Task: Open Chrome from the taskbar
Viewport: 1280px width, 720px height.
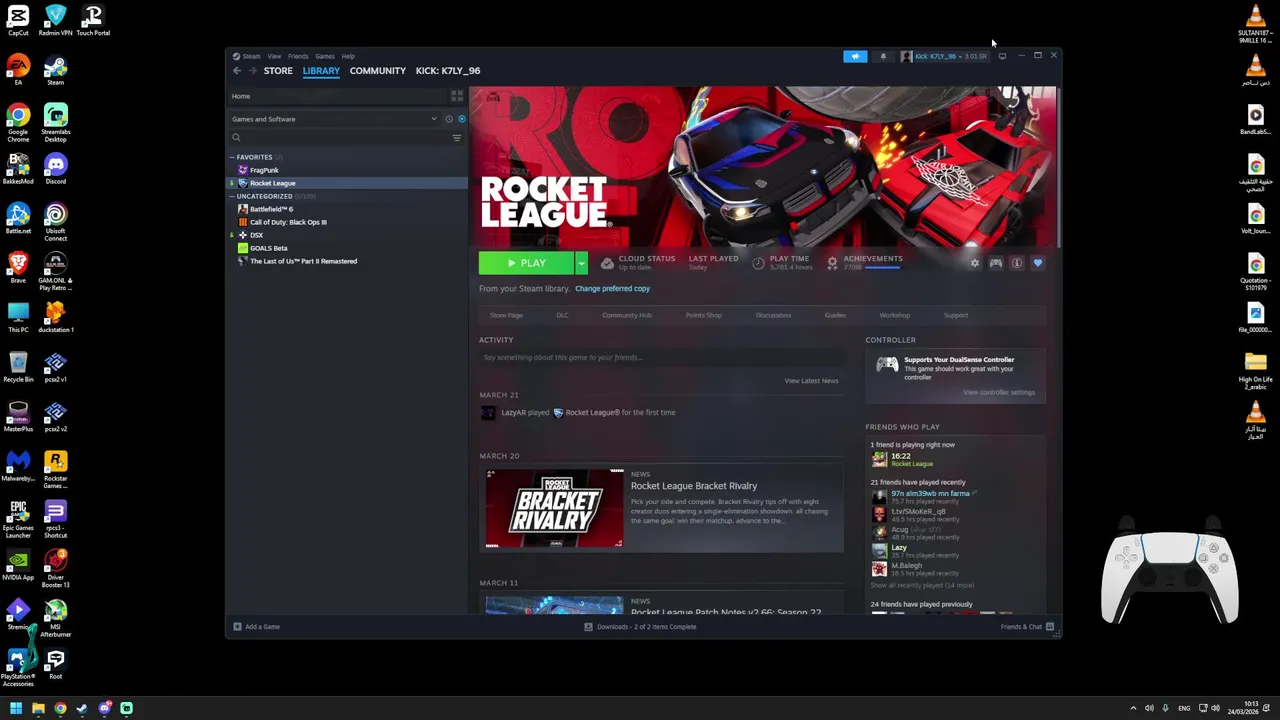Action: tap(60, 708)
